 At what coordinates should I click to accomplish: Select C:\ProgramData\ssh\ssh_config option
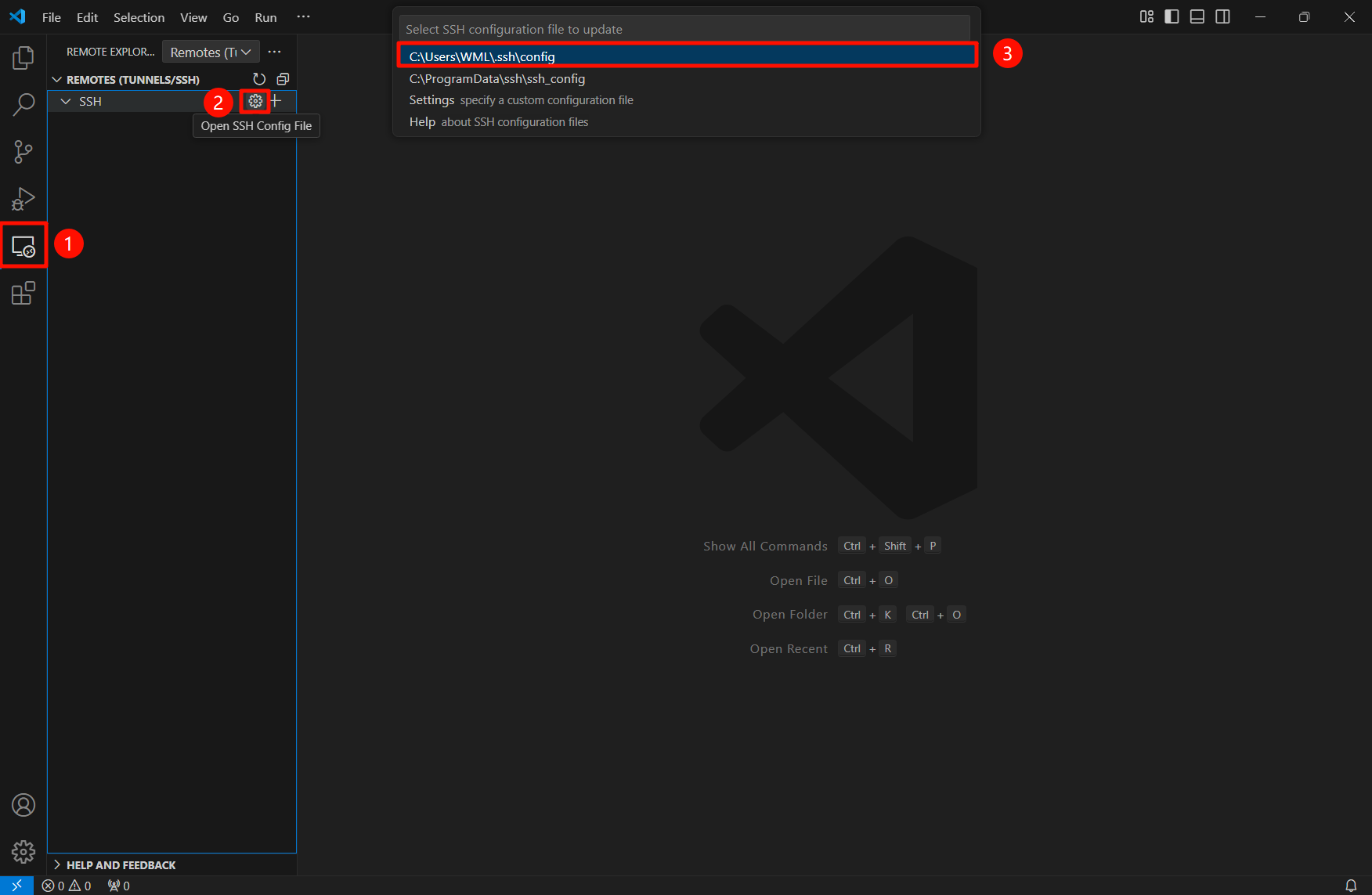click(x=497, y=78)
